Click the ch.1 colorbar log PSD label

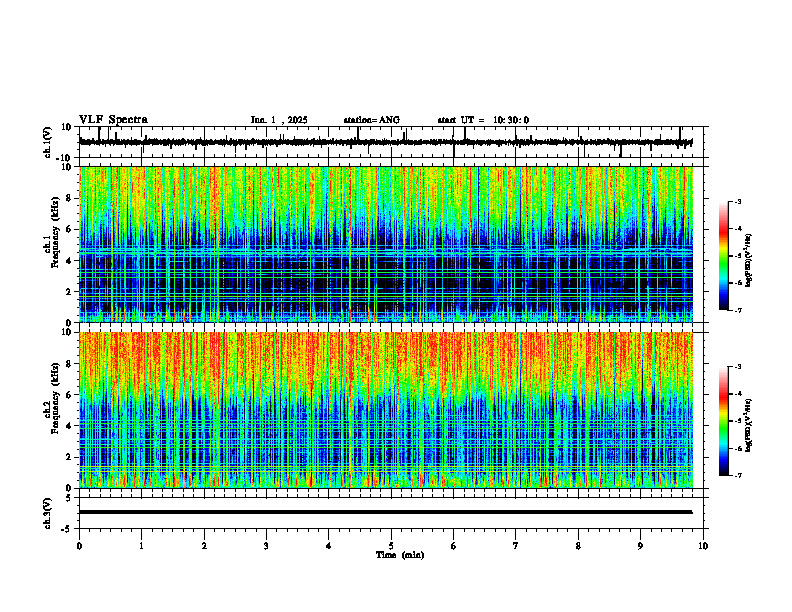pos(748,261)
